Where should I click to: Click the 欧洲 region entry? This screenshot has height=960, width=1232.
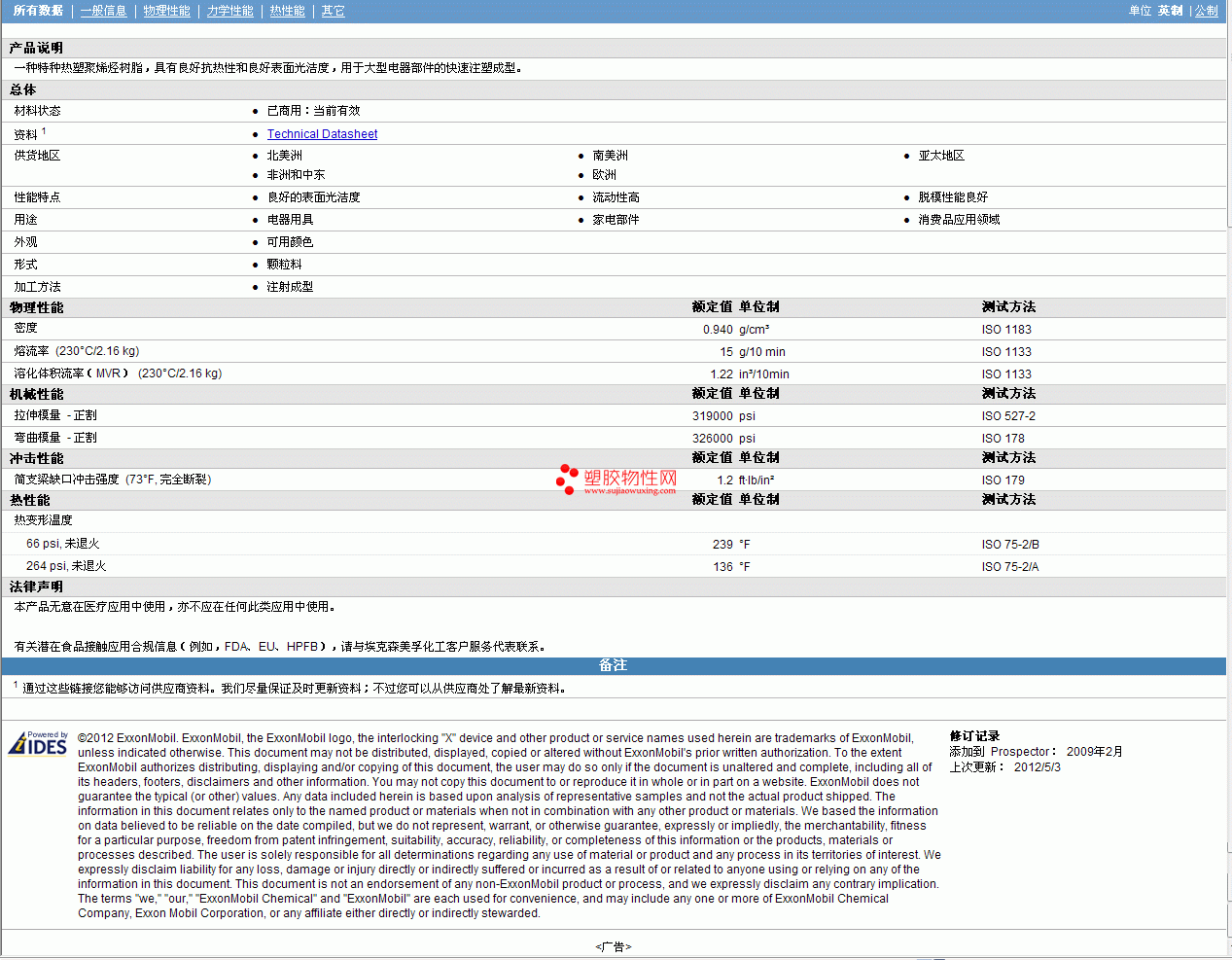pos(604,175)
